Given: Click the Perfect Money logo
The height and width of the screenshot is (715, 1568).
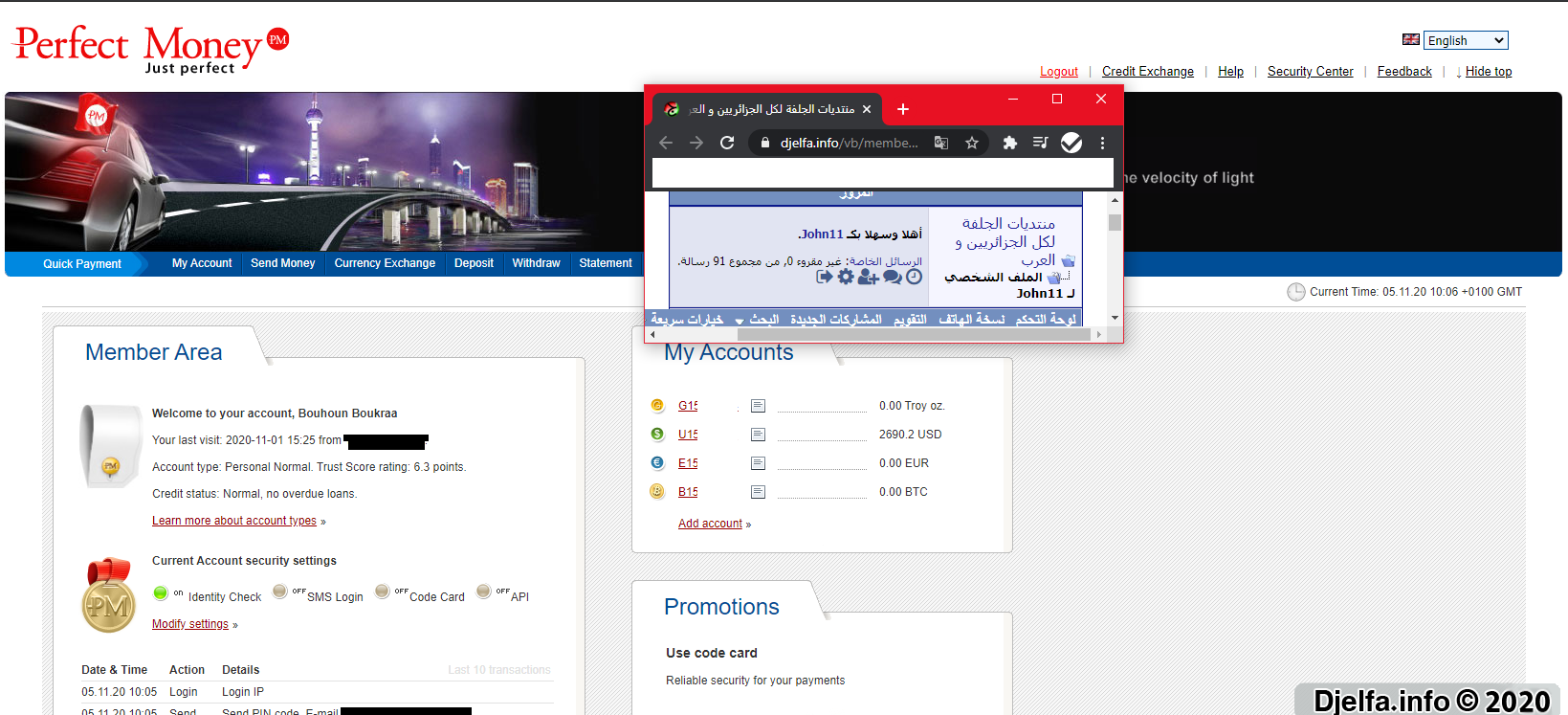Looking at the screenshot, I should [150, 50].
